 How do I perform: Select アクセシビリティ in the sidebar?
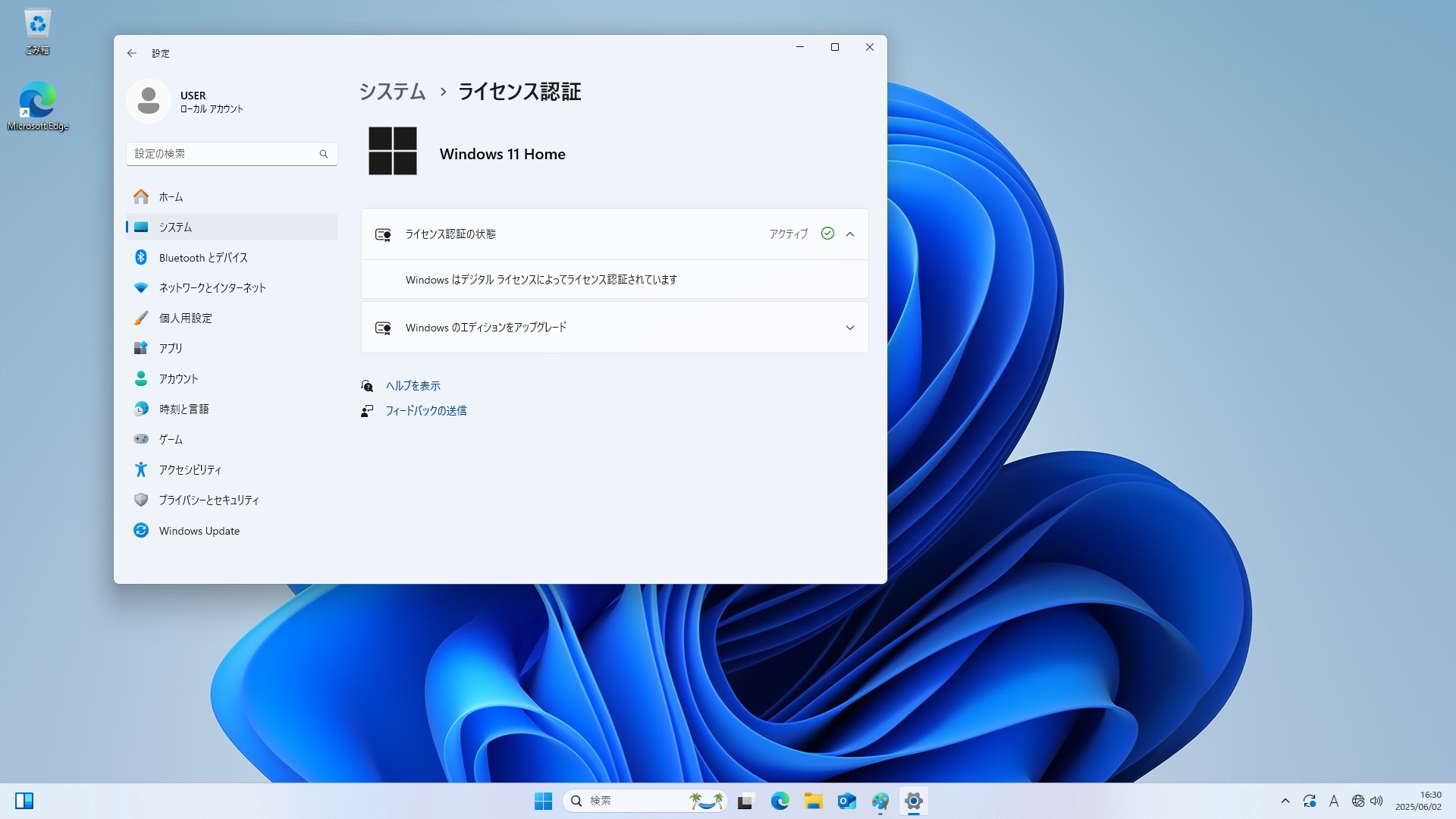(232, 469)
